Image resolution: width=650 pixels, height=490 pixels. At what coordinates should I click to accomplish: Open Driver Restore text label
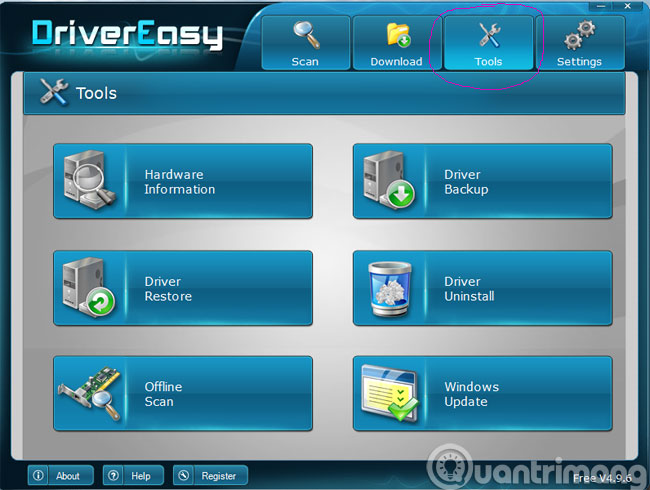coord(168,289)
